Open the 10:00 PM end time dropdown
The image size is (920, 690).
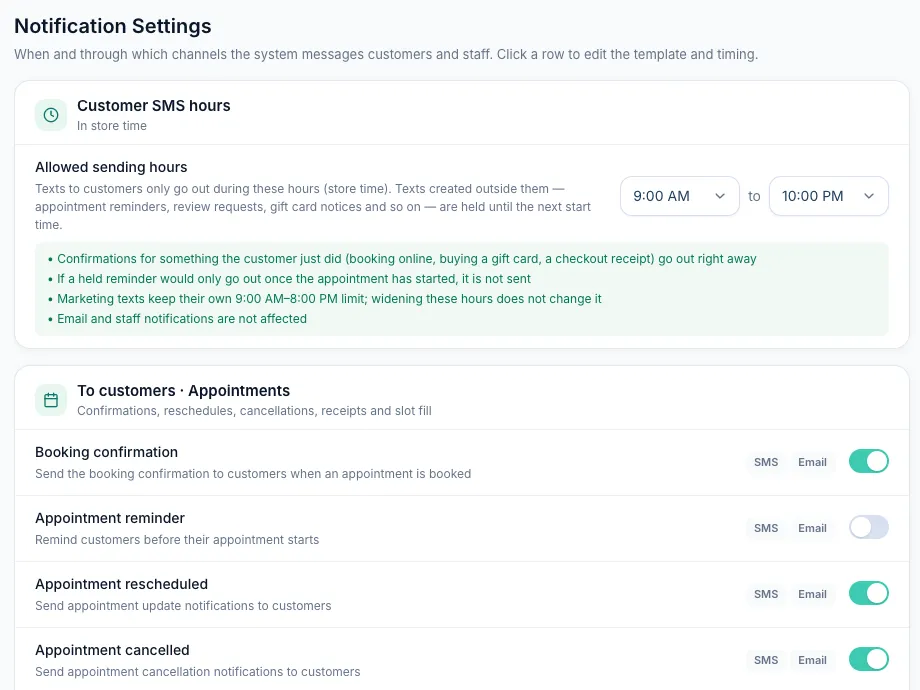tap(828, 196)
